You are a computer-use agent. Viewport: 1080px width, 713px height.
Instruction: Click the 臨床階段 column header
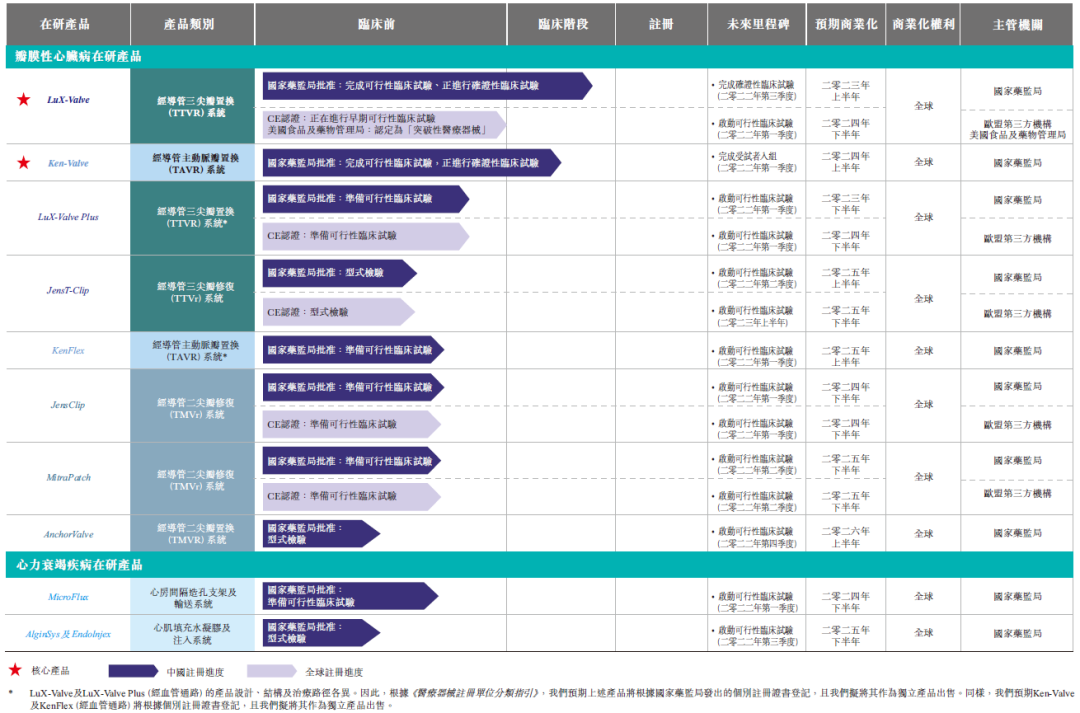coord(563,24)
